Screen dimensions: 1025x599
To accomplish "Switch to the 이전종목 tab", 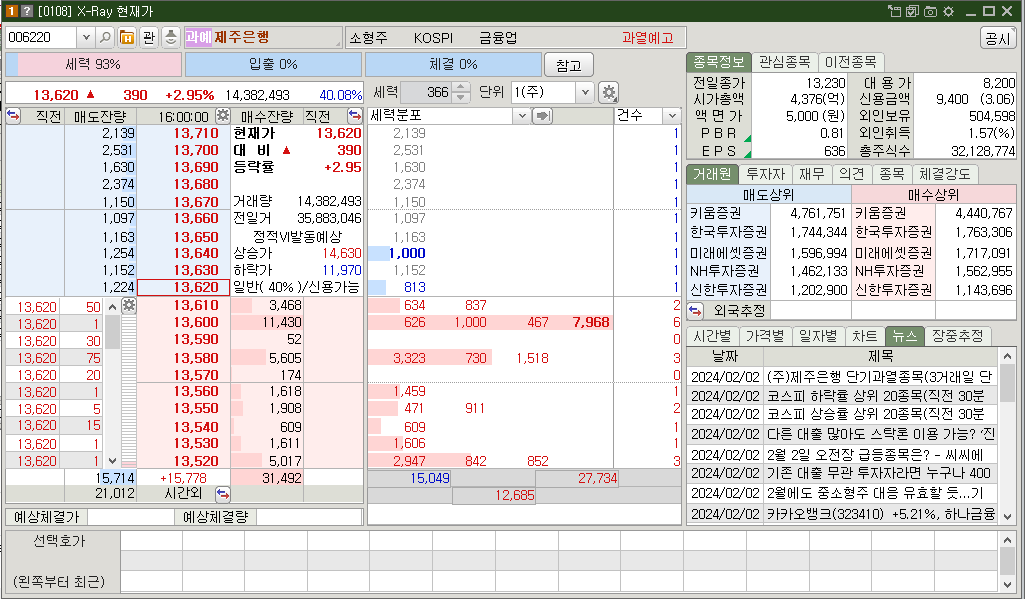I will pyautogui.click(x=850, y=62).
